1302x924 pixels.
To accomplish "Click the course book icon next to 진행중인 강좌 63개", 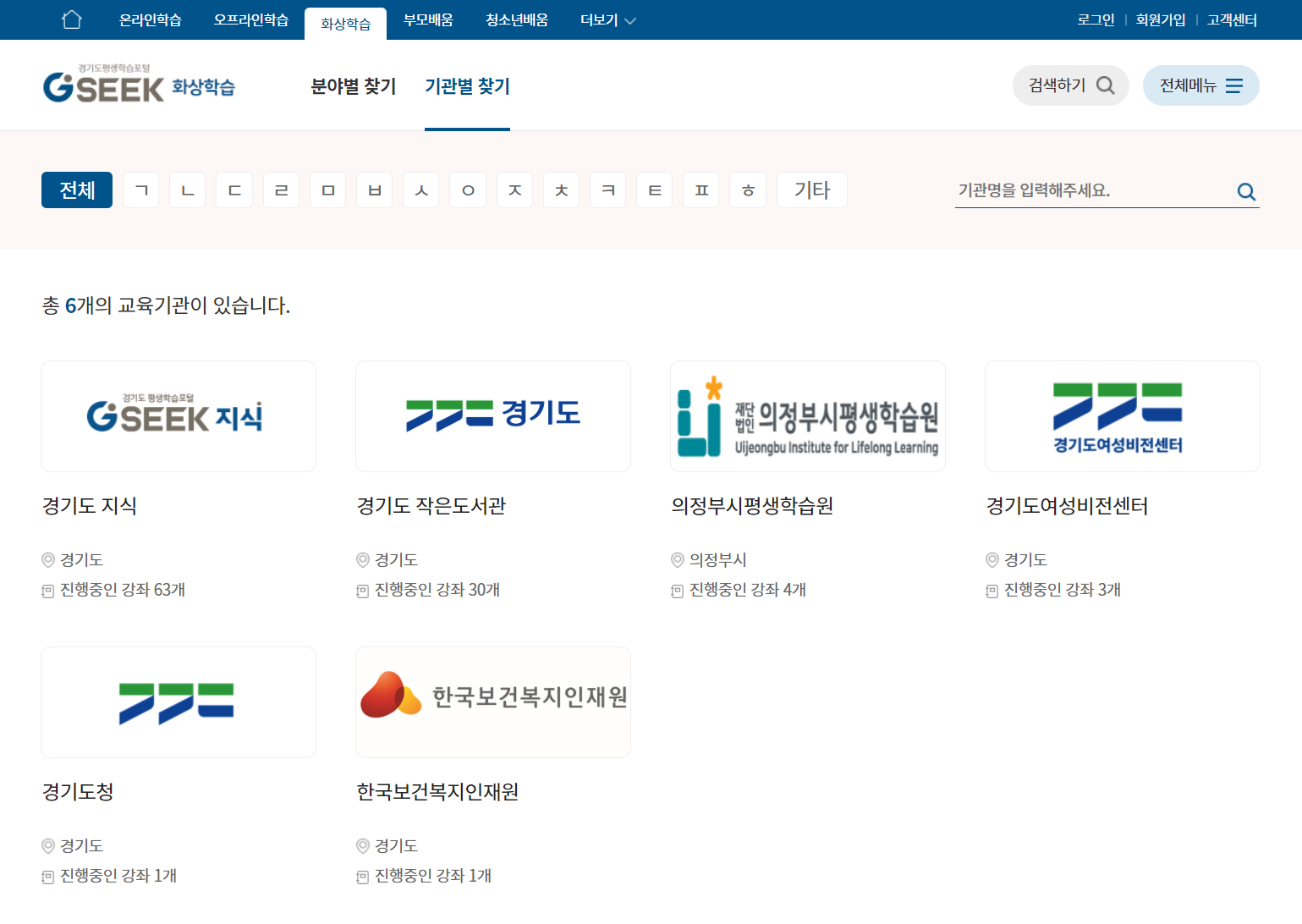I will 47,590.
